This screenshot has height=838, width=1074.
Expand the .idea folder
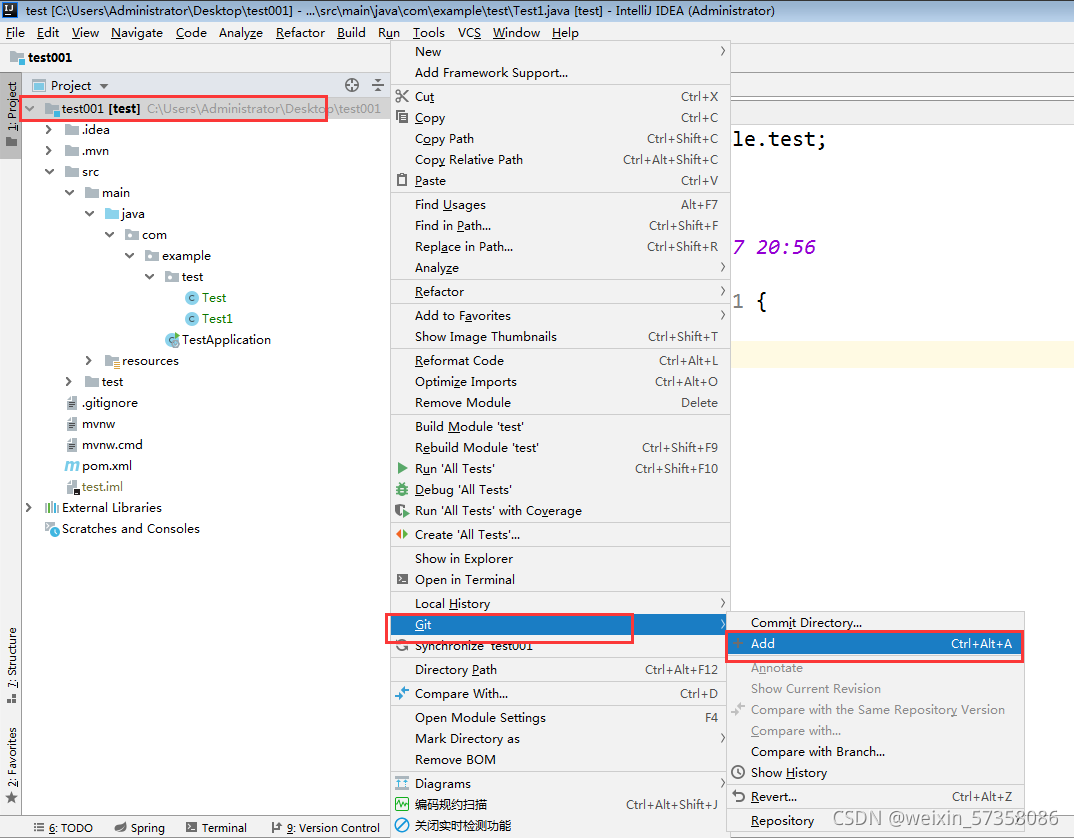[49, 130]
